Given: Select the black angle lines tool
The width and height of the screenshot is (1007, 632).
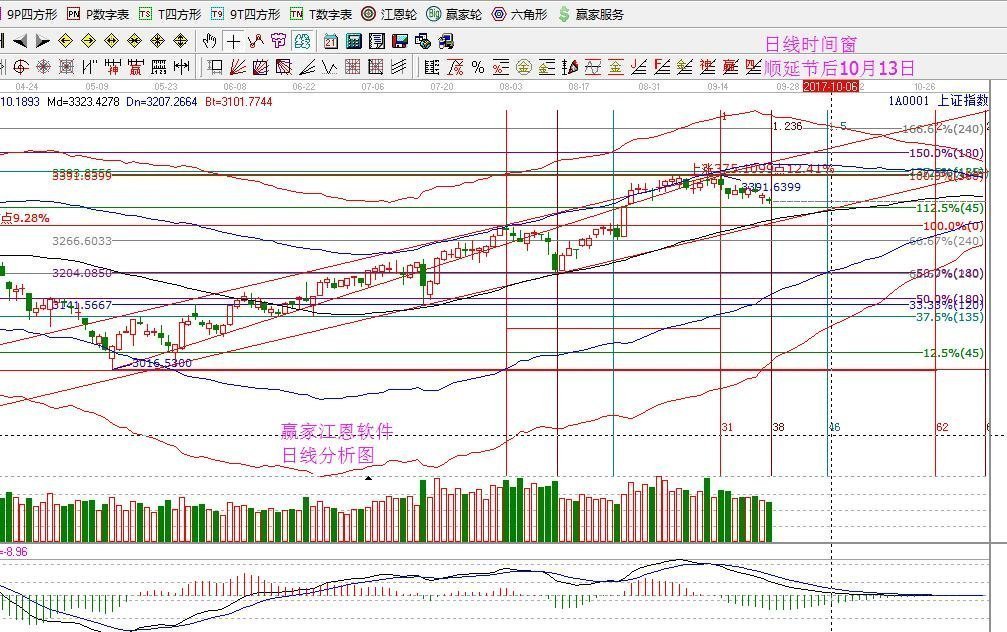Looking at the screenshot, I should pyautogui.click(x=307, y=67).
